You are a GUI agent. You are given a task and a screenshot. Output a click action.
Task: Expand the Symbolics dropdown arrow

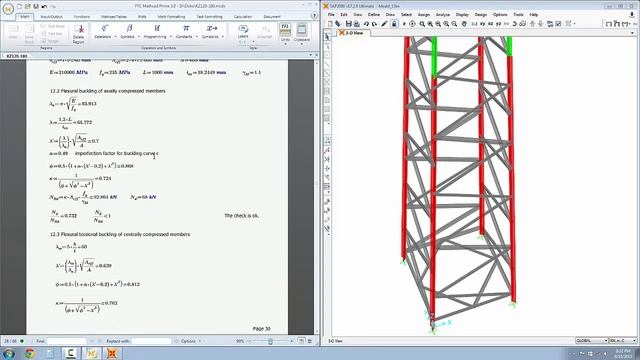[x=222, y=37]
